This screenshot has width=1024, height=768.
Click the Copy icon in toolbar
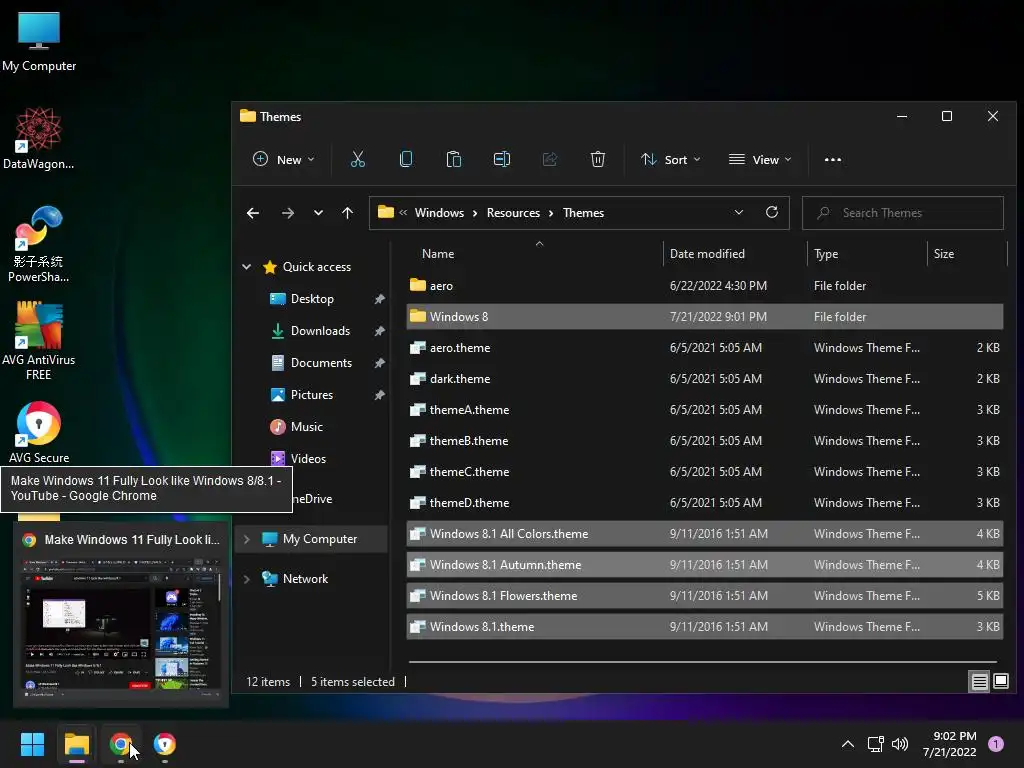tap(406, 159)
